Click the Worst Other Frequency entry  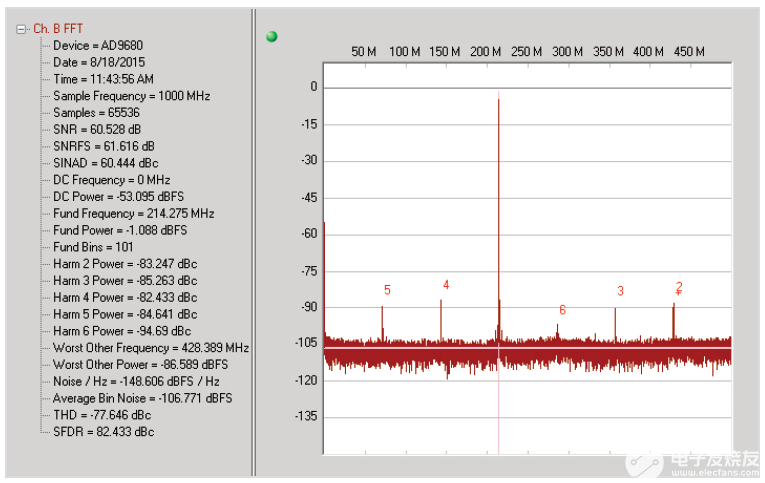(150, 348)
